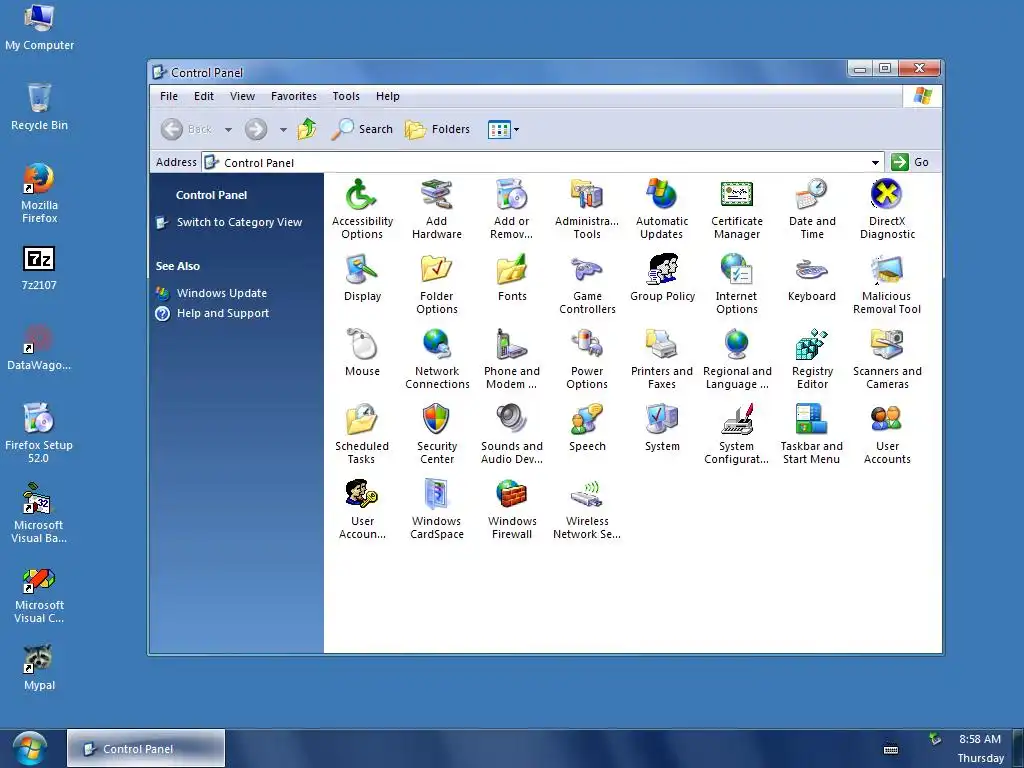Open the Help menu
The width and height of the screenshot is (1024, 768).
tap(387, 96)
